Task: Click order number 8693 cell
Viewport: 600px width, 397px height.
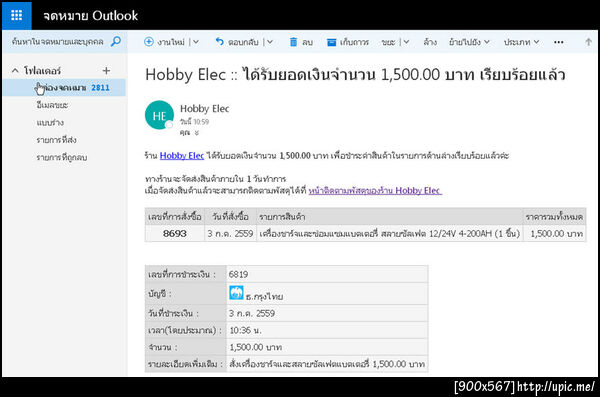Action: point(174,234)
